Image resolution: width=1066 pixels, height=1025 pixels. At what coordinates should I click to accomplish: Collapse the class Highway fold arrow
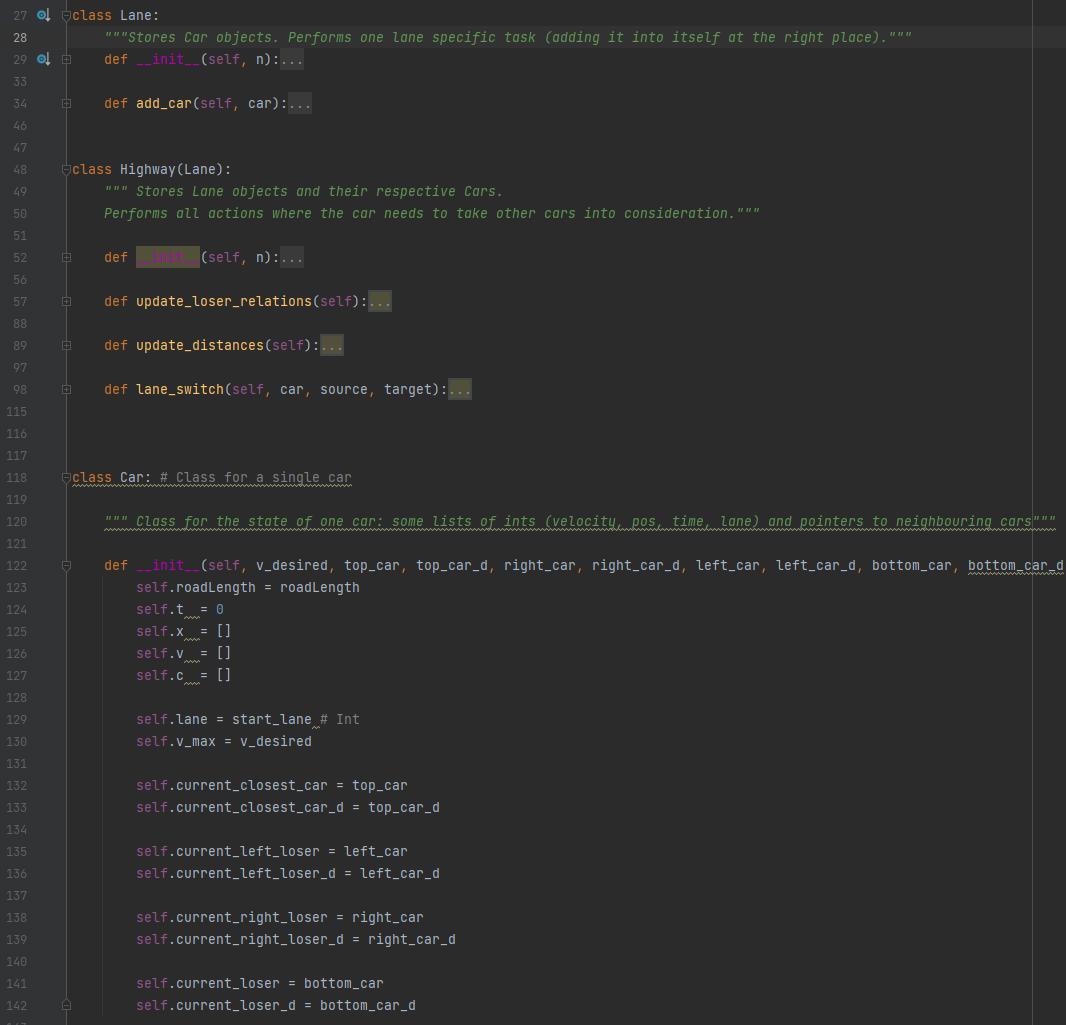click(66, 170)
